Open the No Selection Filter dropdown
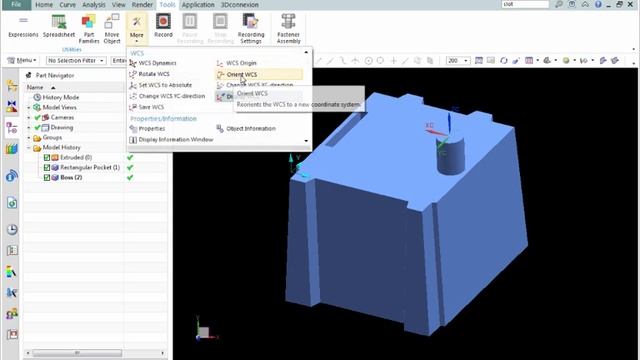640x360 pixels. 76,60
